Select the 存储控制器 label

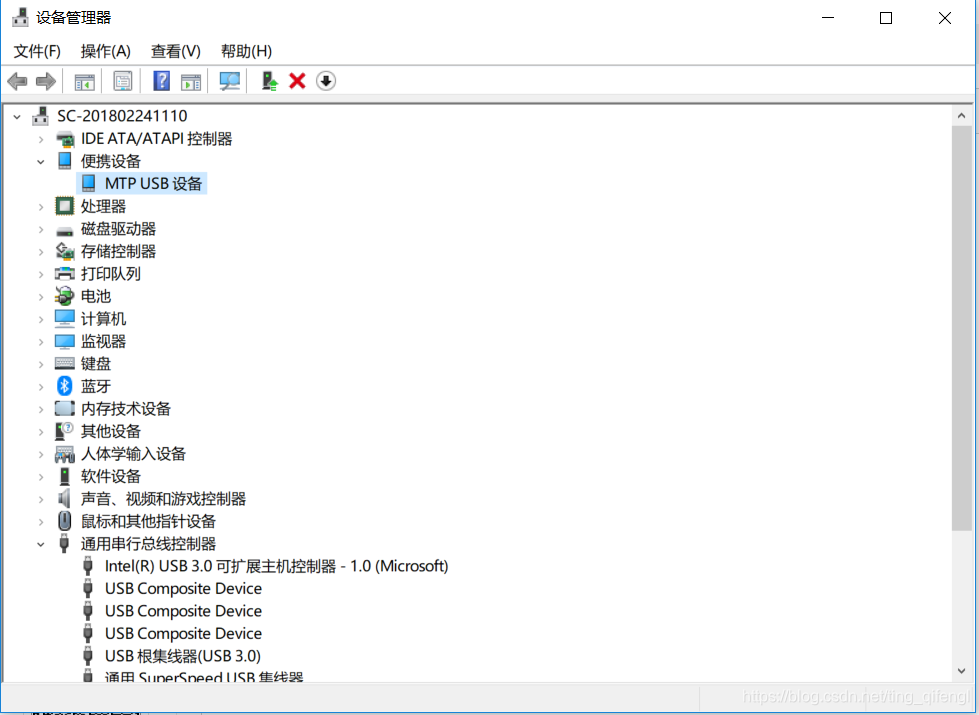(118, 251)
